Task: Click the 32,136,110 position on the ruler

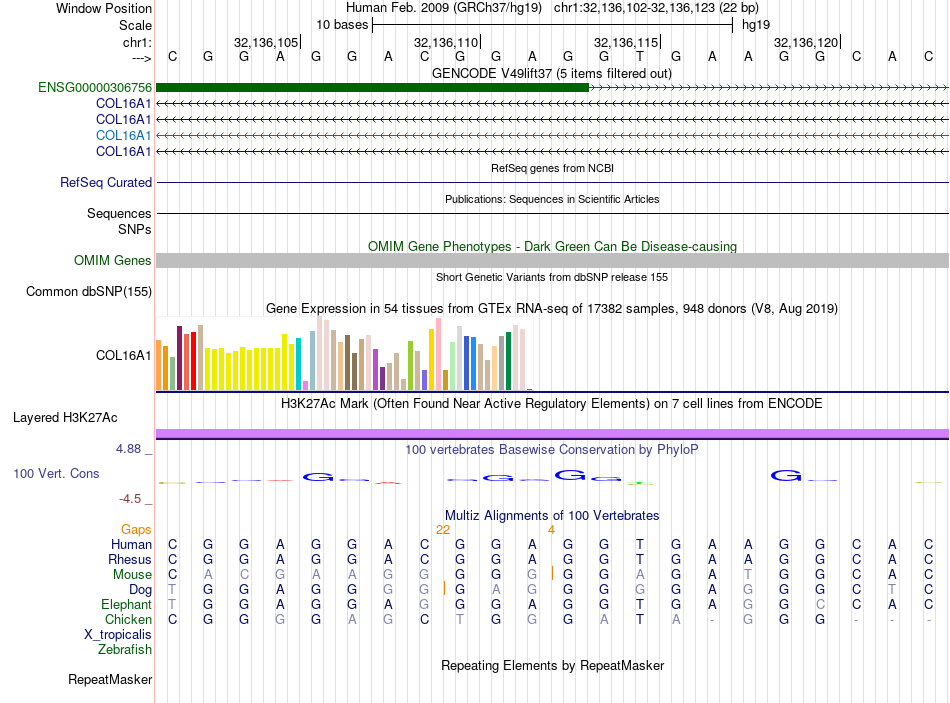Action: coord(446,43)
